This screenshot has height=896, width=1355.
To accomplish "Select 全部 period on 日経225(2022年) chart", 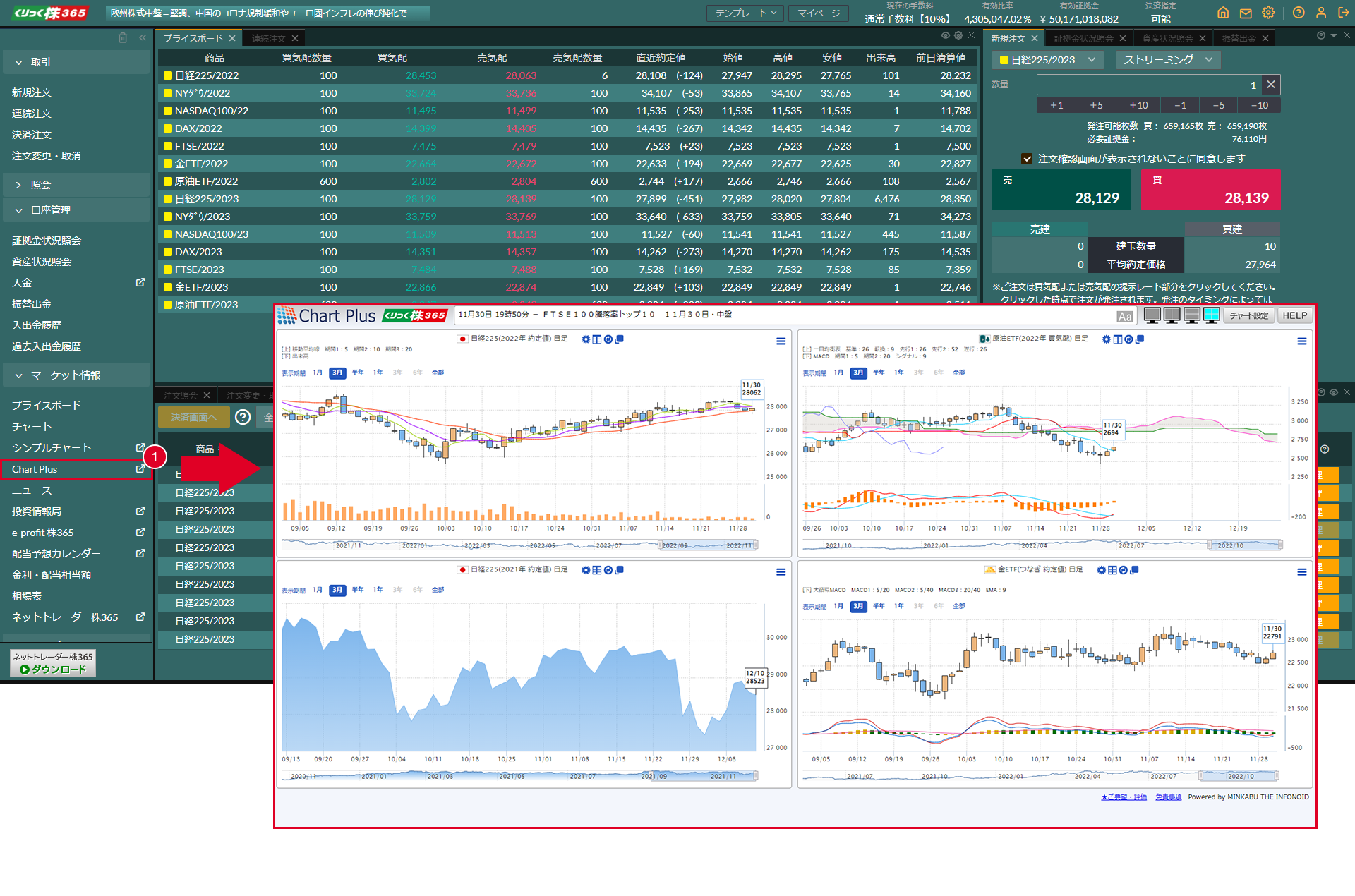I will coord(438,373).
